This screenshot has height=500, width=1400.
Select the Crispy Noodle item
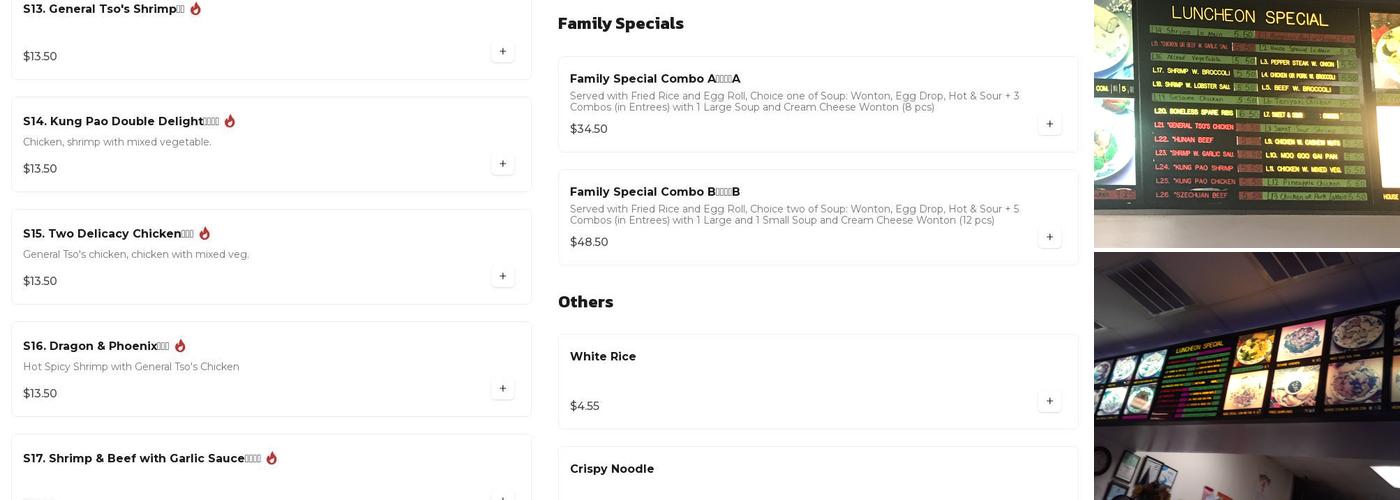612,469
